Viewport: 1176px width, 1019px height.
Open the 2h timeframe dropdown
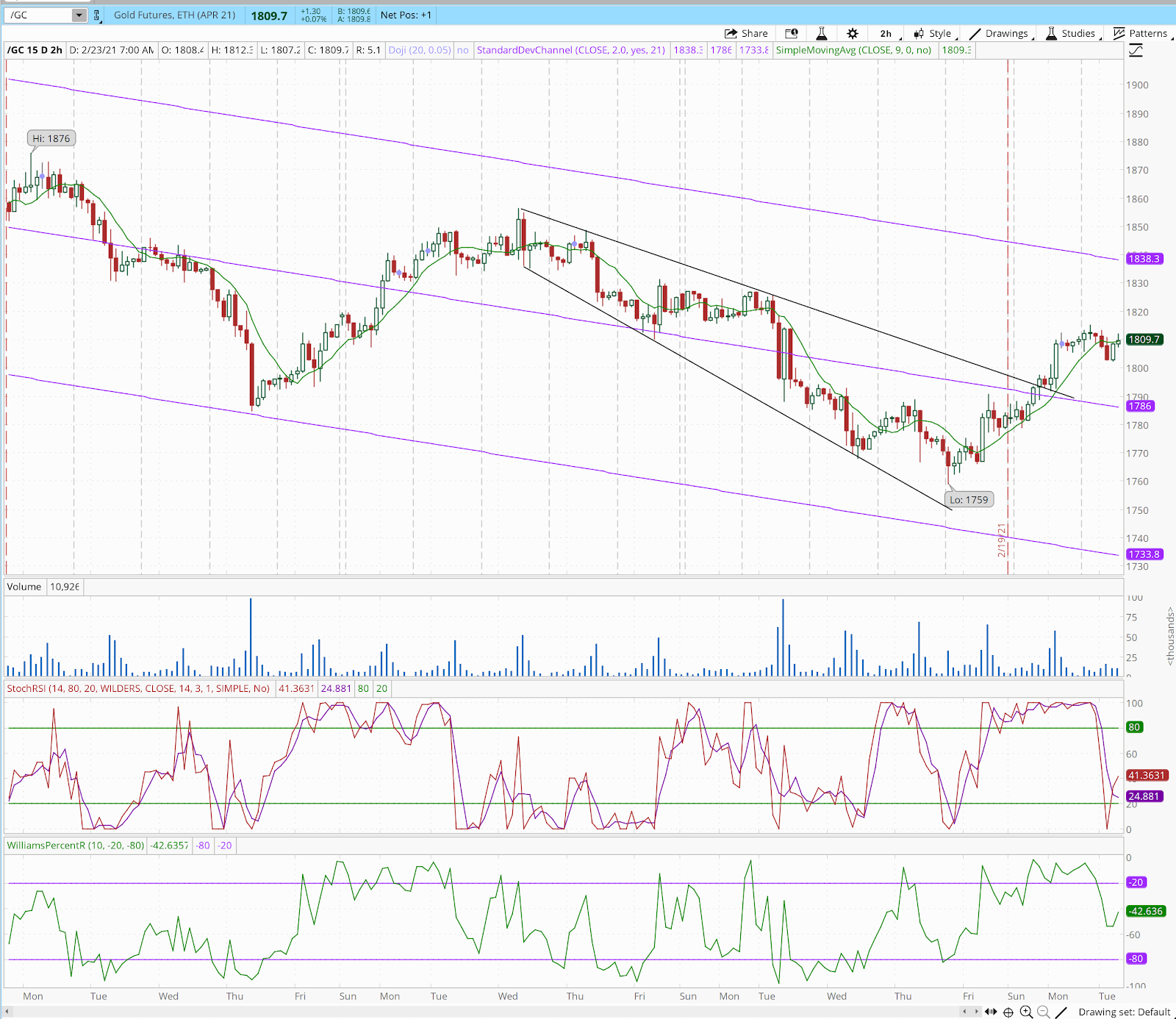[890, 33]
